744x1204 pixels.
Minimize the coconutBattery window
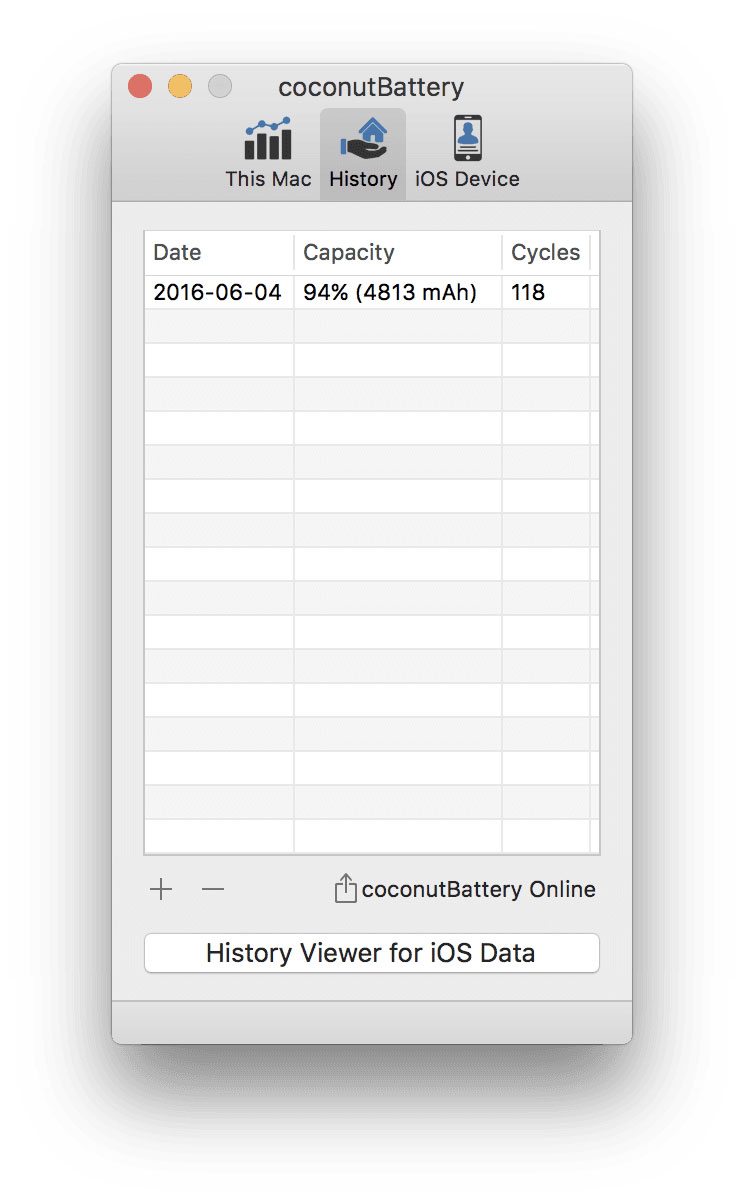tap(180, 87)
